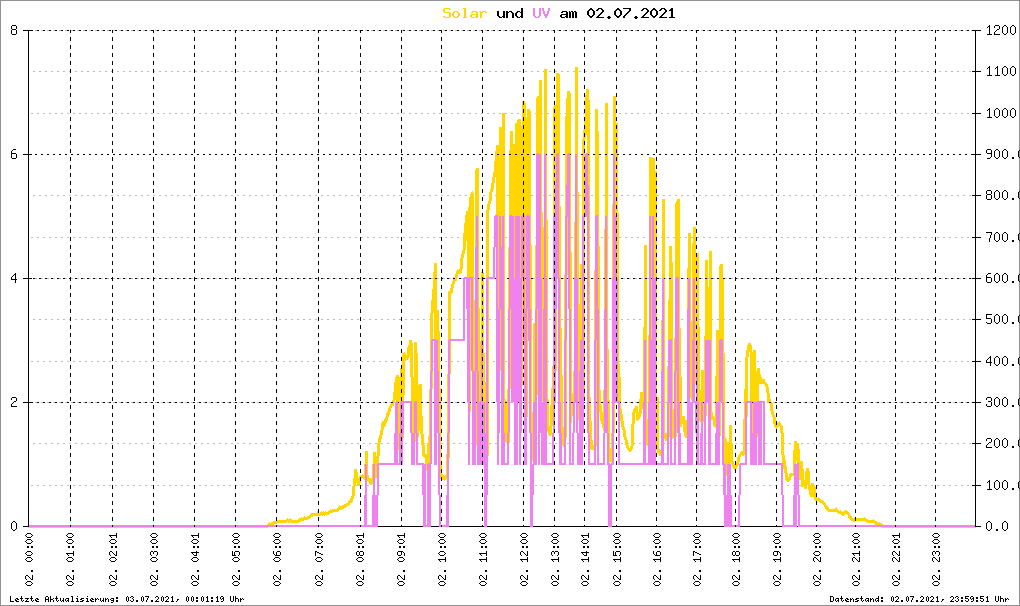The width and height of the screenshot is (1020, 606).
Task: Click 'Datenstand: 02.07.2021, 23:59:51 Uhr' footer text
Action: 919,599
